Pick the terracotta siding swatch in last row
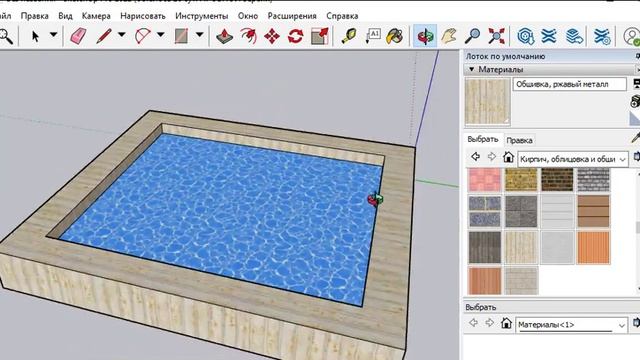This screenshot has width=640, height=360. [484, 280]
